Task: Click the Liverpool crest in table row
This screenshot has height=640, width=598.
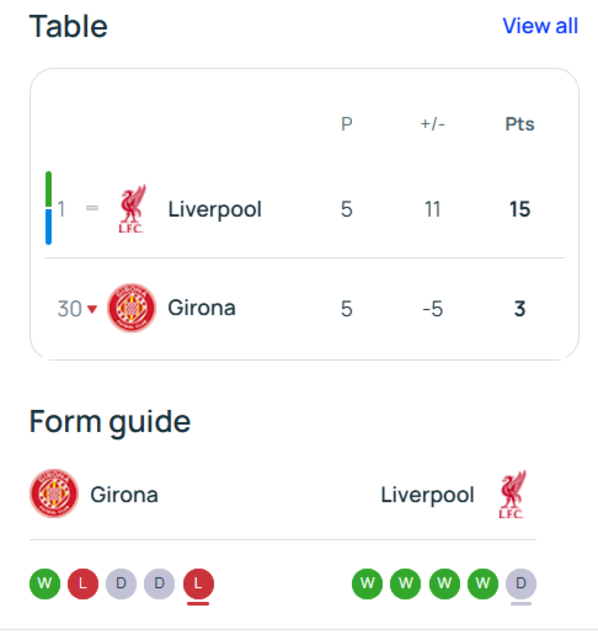Action: click(x=131, y=209)
